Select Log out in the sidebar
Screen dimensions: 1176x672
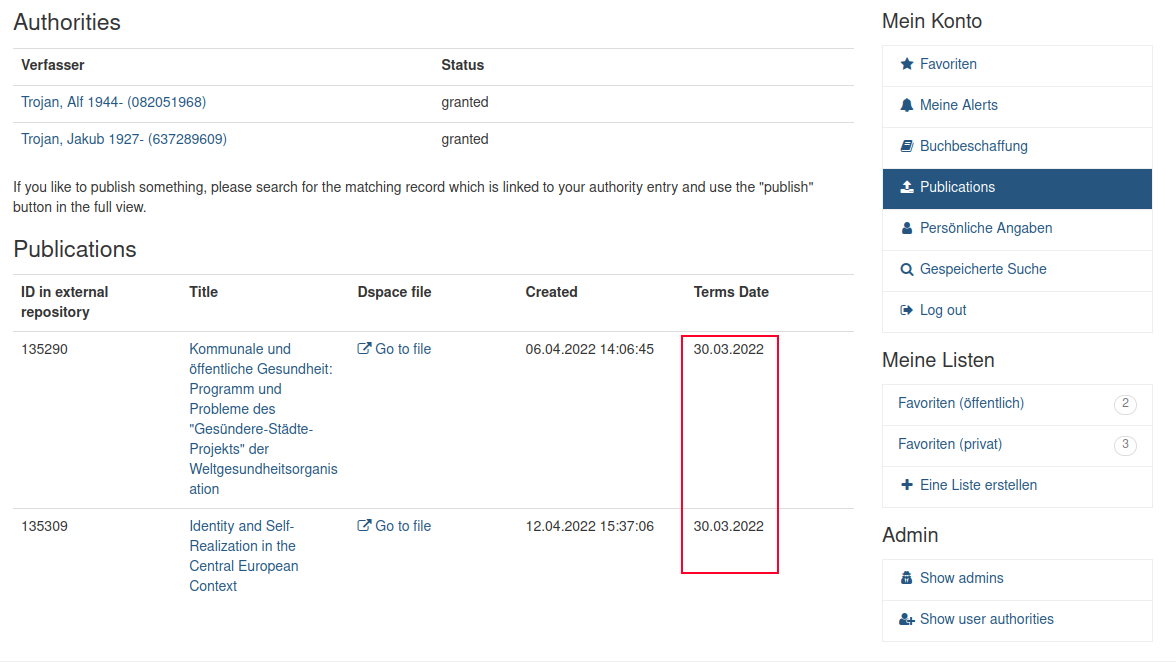click(1017, 311)
